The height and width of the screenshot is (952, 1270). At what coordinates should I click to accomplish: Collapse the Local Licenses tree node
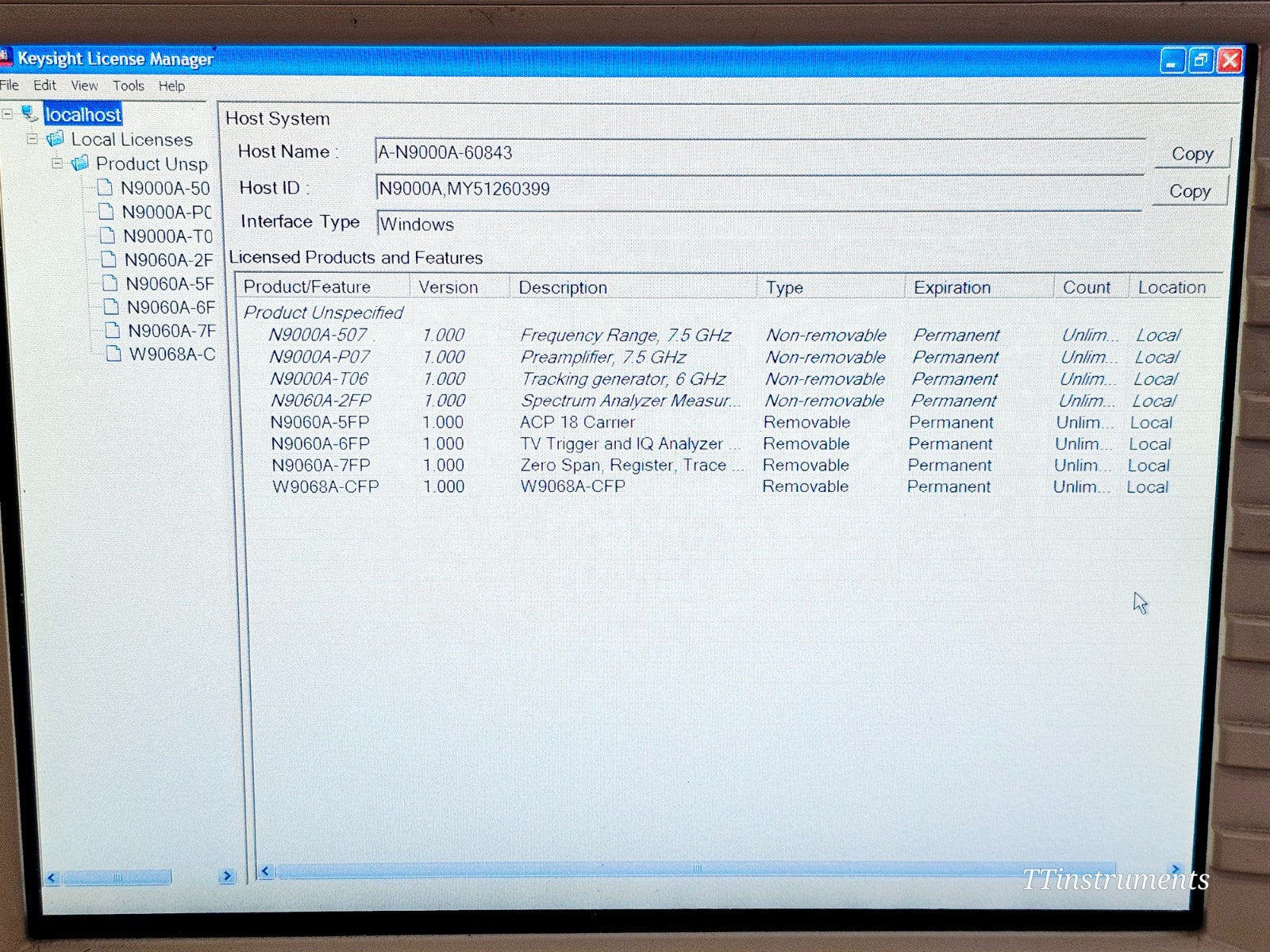[33, 139]
